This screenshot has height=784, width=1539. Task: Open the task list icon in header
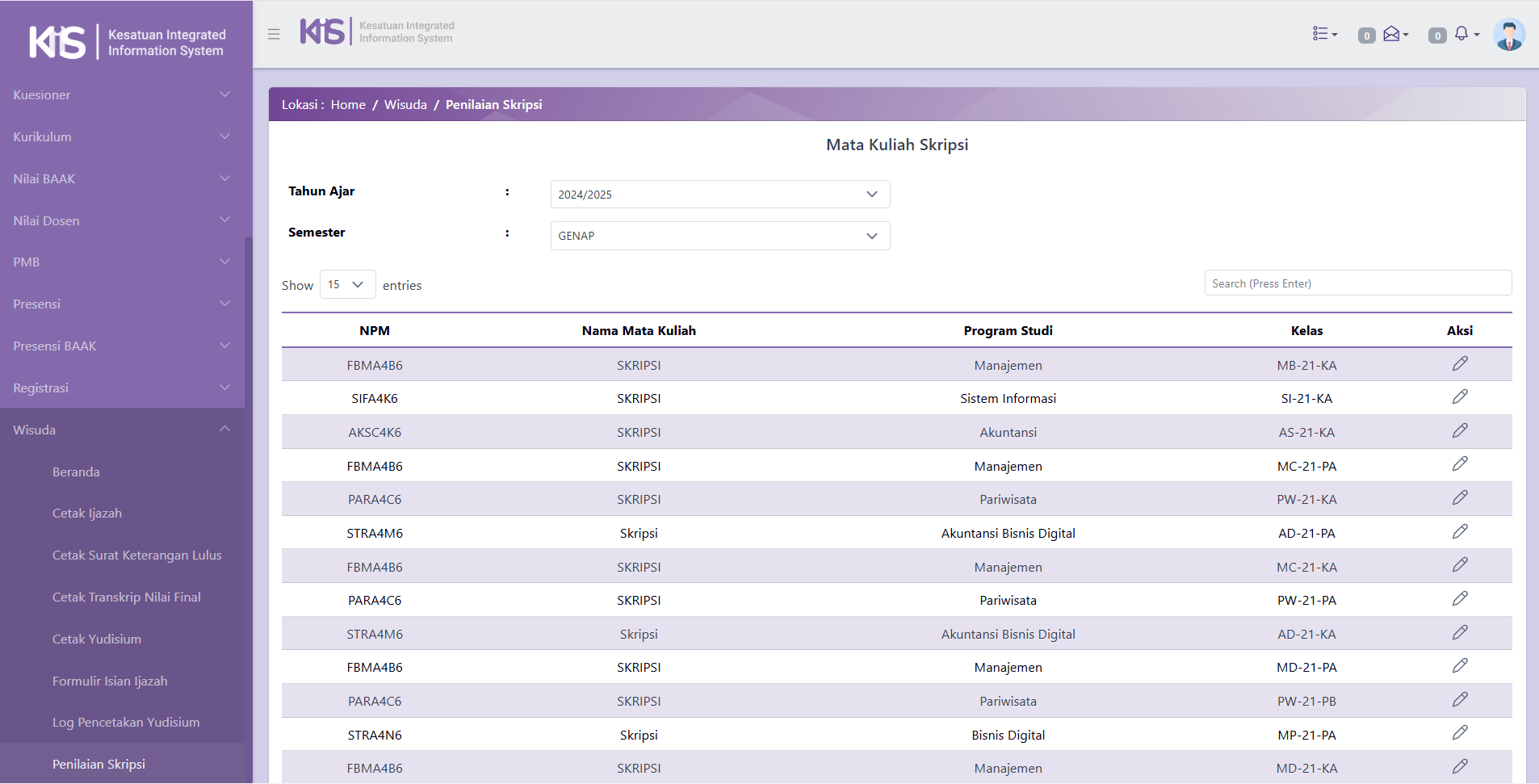(x=1324, y=34)
